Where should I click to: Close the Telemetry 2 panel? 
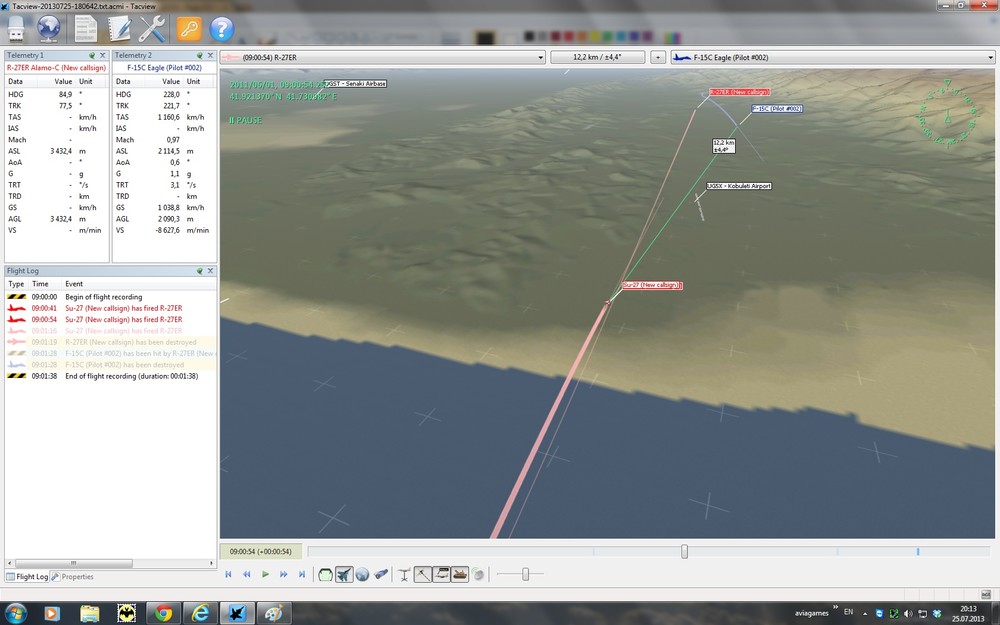pos(210,55)
